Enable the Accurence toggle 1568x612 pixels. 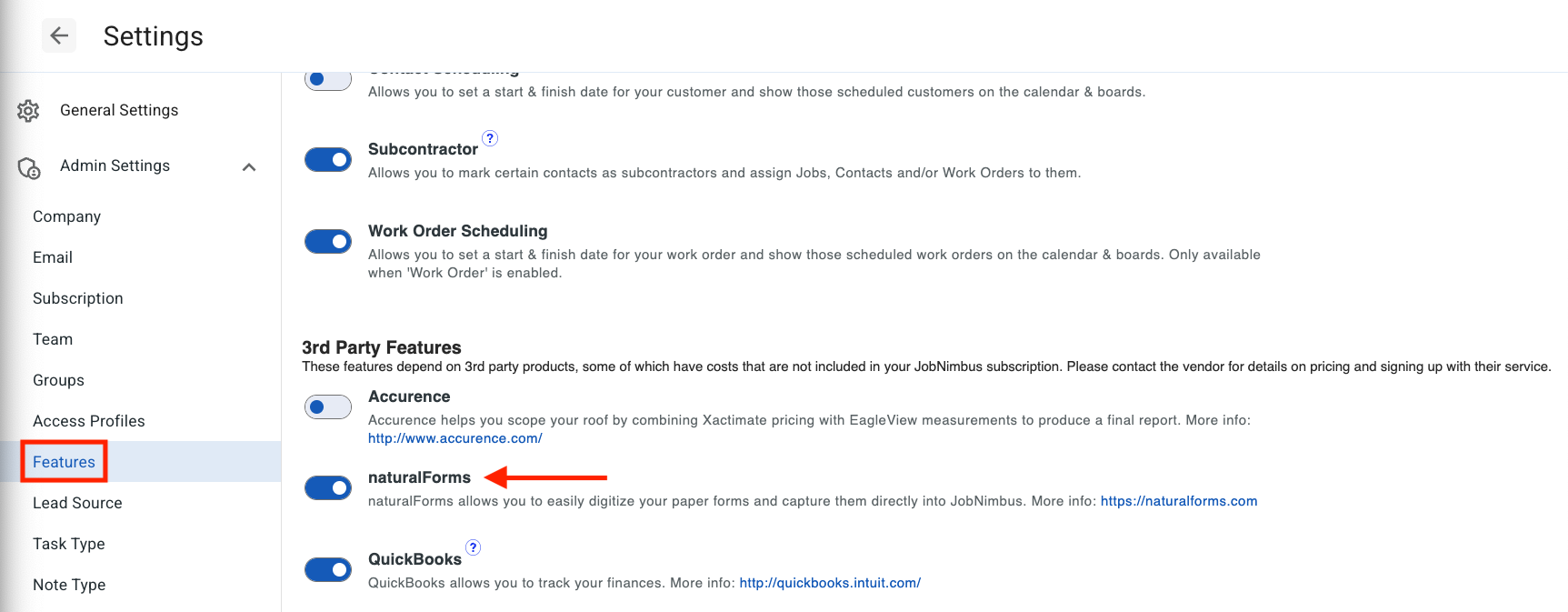[x=328, y=406]
